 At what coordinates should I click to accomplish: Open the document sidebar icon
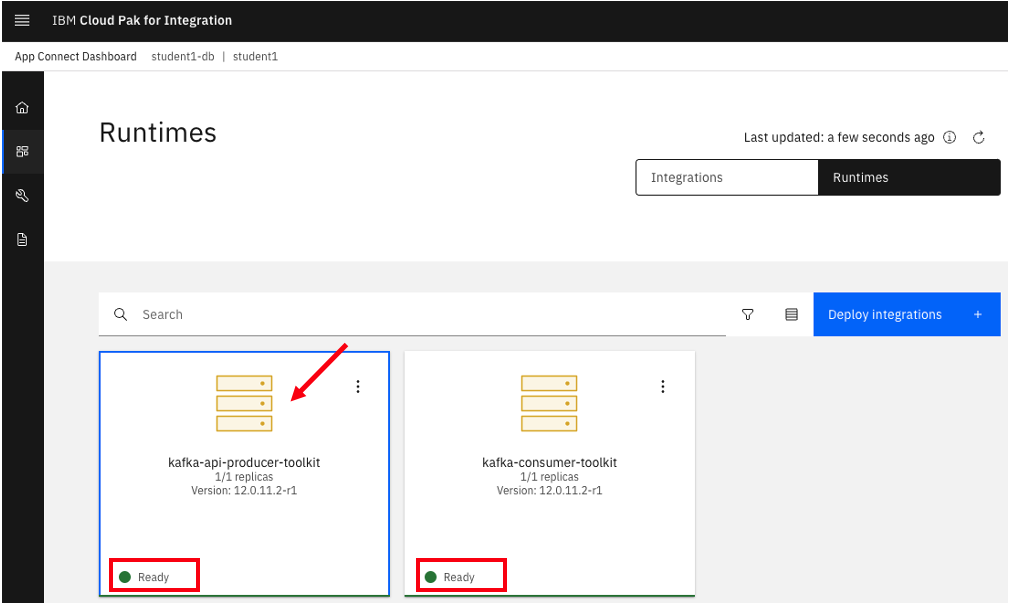pyautogui.click(x=22, y=240)
